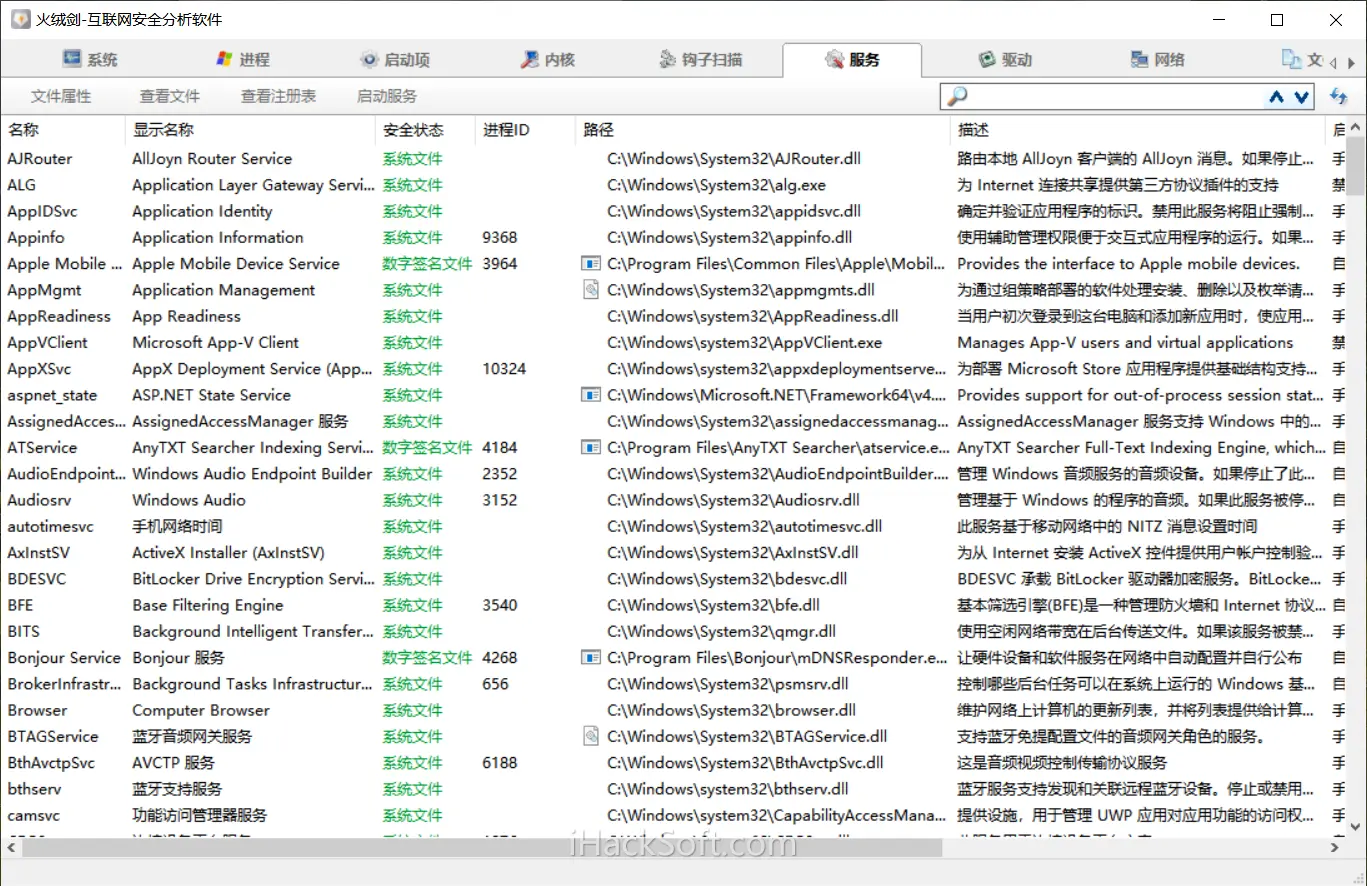This screenshot has width=1367, height=886.
Task: Select the 驱动 tab
Action: coord(1005,60)
